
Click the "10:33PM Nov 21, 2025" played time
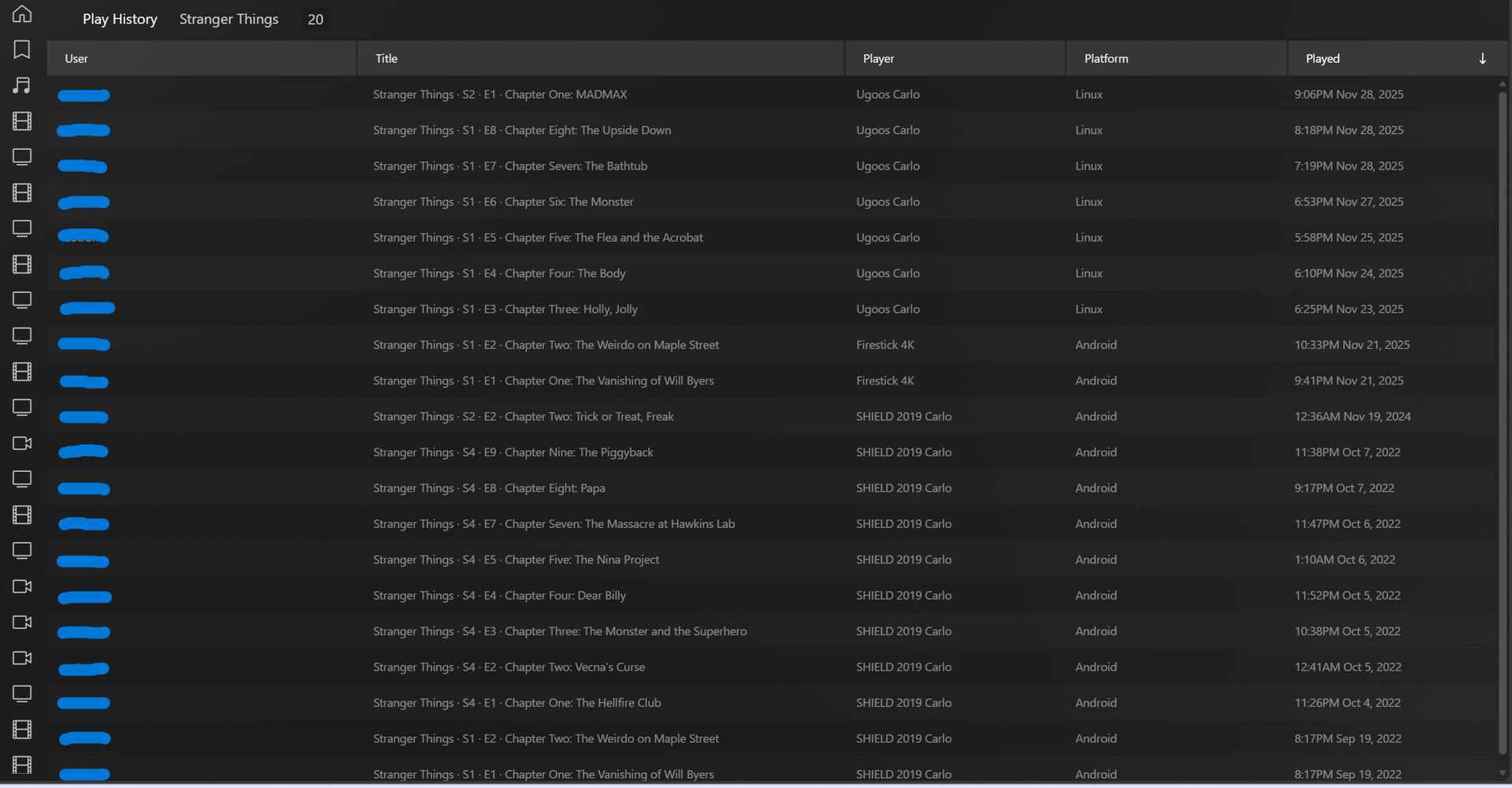(1352, 345)
